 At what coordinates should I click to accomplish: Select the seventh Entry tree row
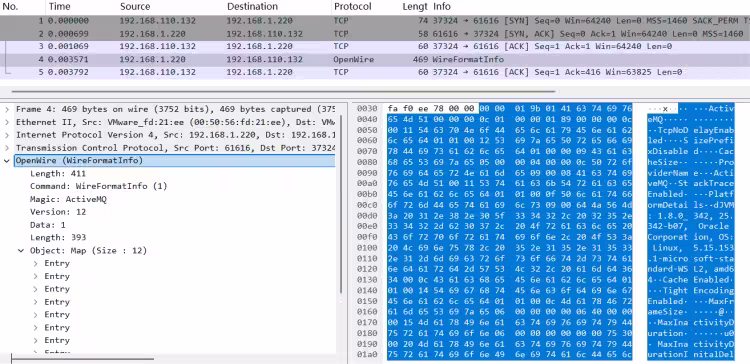click(x=57, y=341)
